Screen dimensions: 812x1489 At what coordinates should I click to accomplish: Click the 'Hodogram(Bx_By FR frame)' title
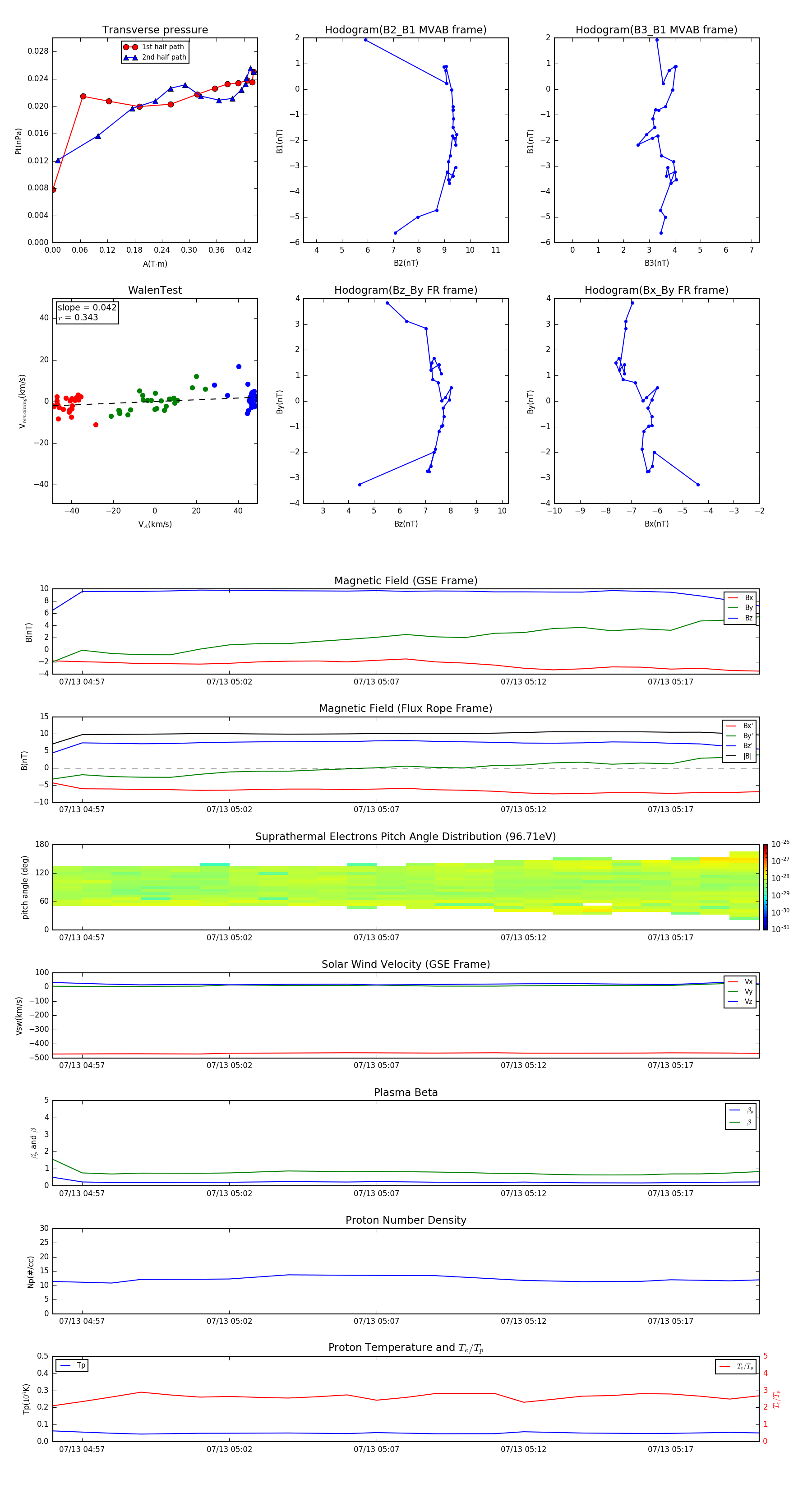click(x=656, y=290)
